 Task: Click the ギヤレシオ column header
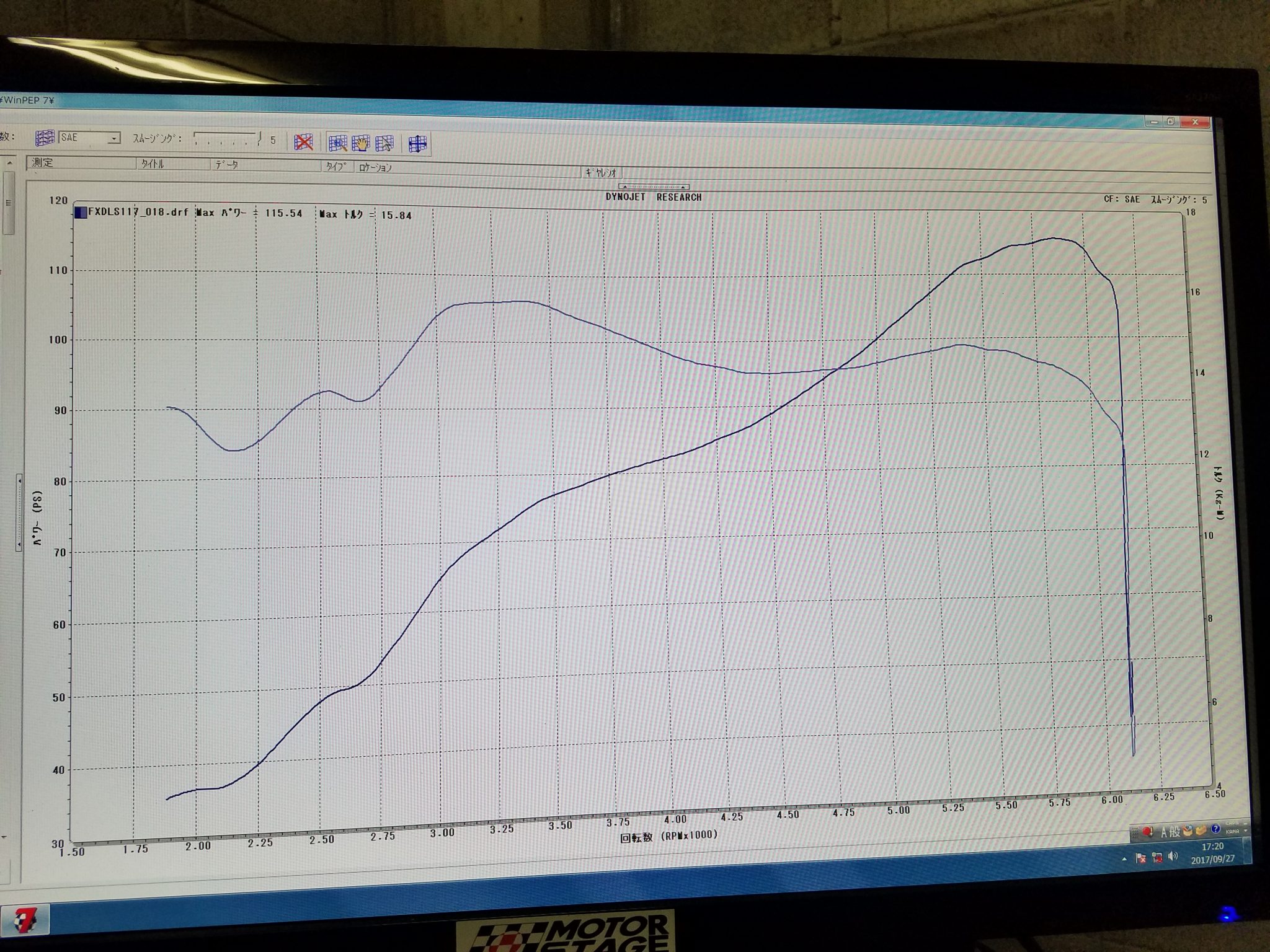point(602,172)
